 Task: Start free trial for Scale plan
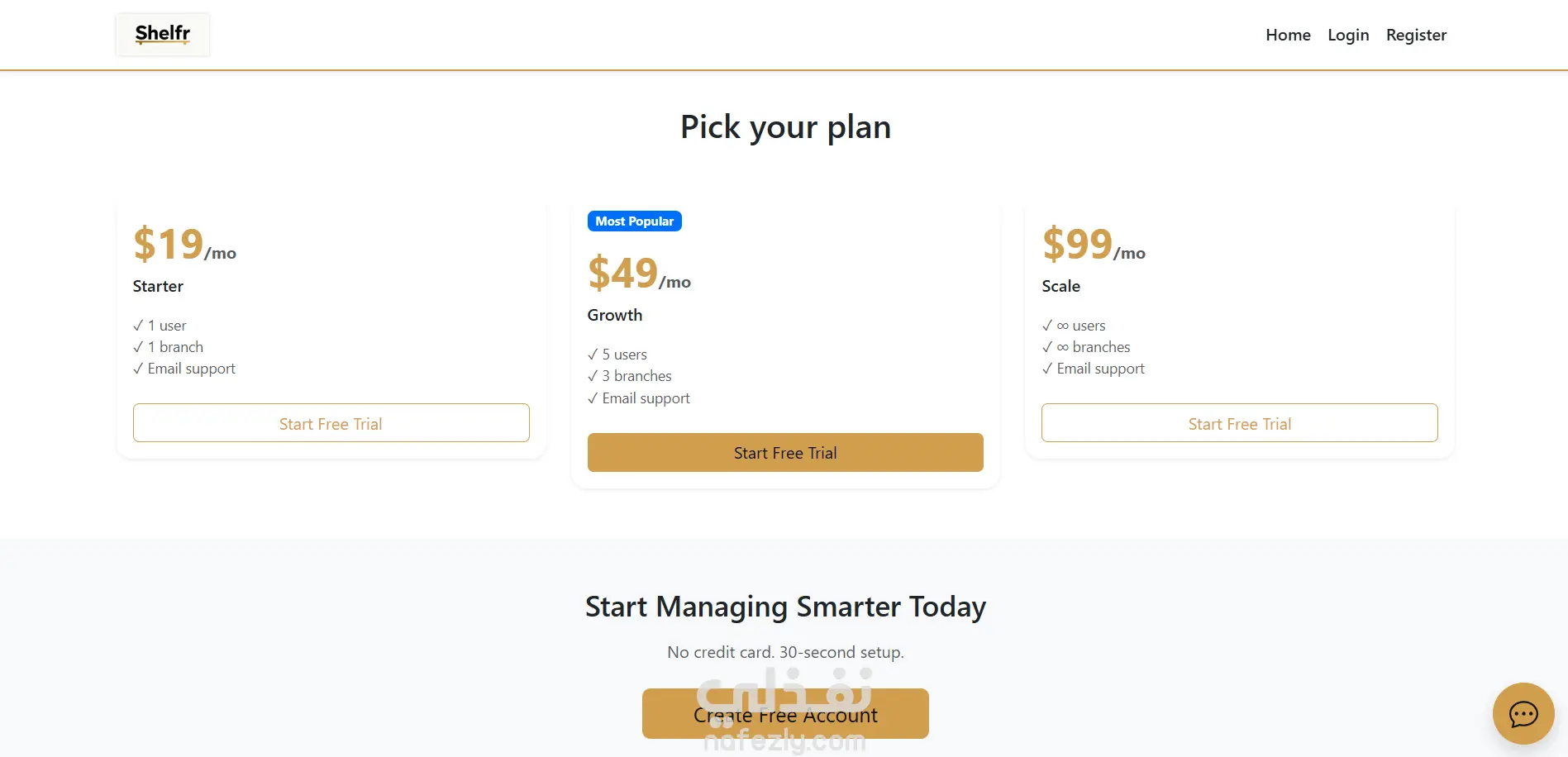tap(1239, 423)
